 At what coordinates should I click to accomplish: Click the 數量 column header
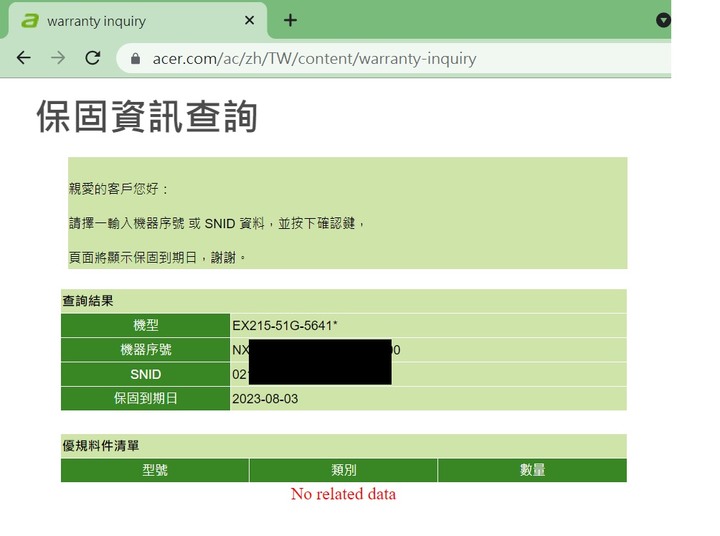(532, 470)
